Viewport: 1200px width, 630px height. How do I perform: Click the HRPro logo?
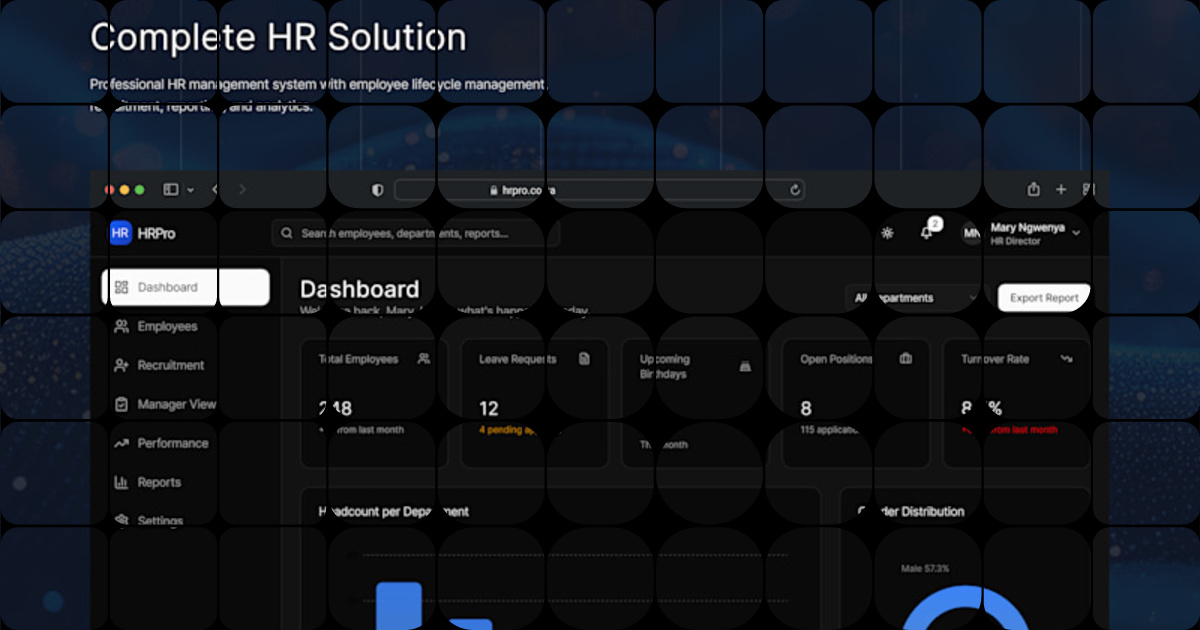(143, 233)
